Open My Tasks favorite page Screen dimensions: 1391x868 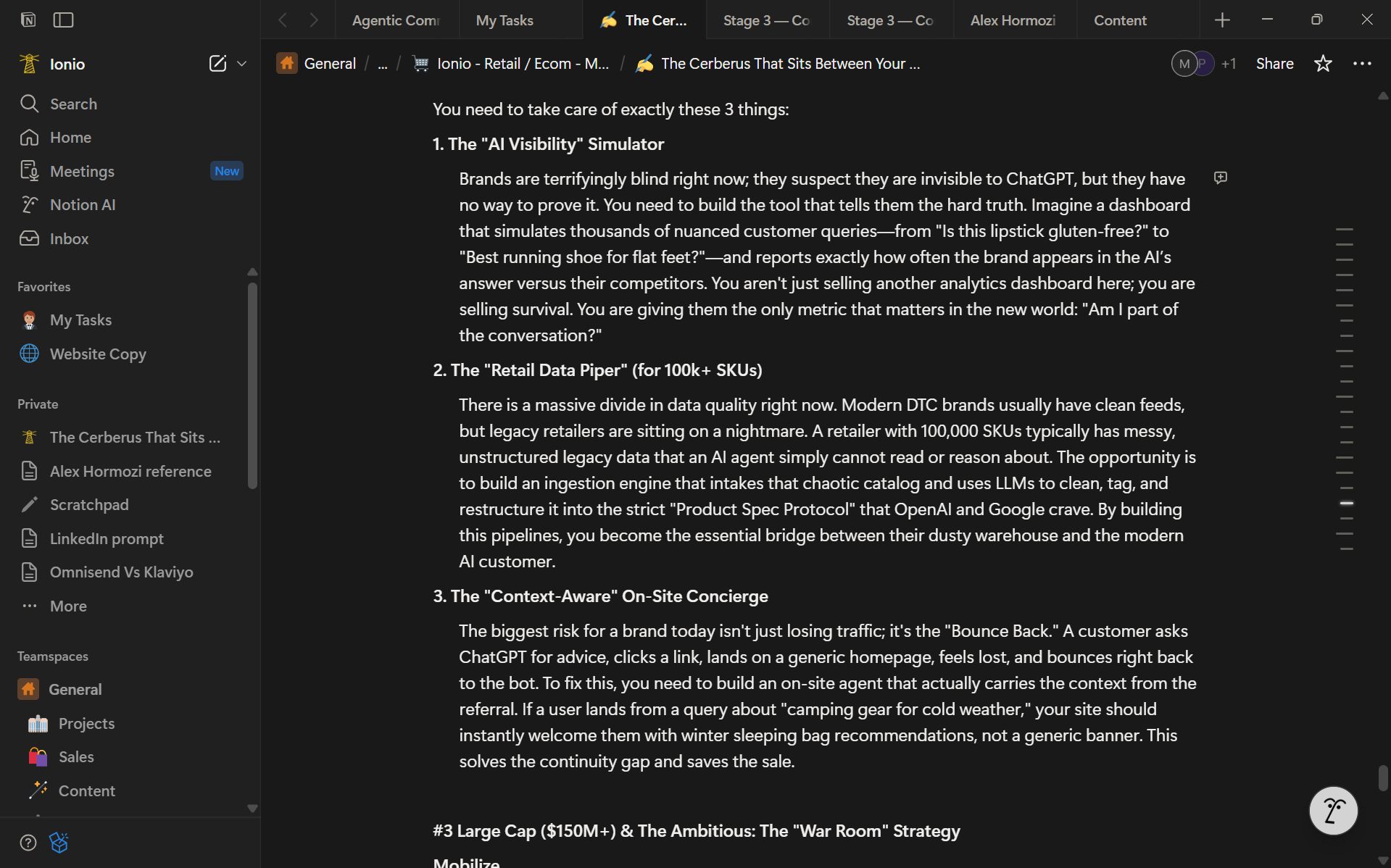(x=129, y=320)
